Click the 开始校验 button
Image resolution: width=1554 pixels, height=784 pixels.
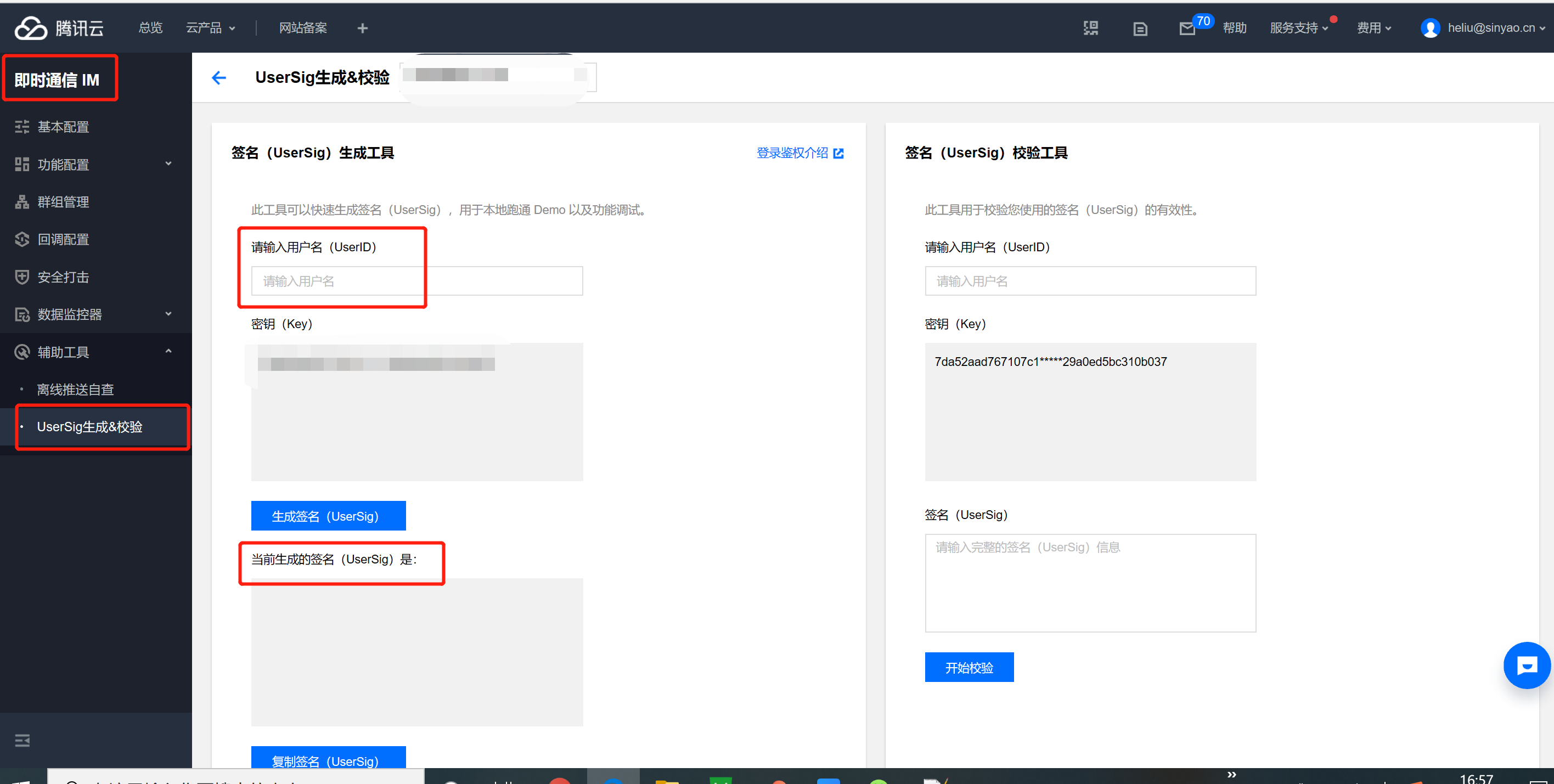point(969,667)
